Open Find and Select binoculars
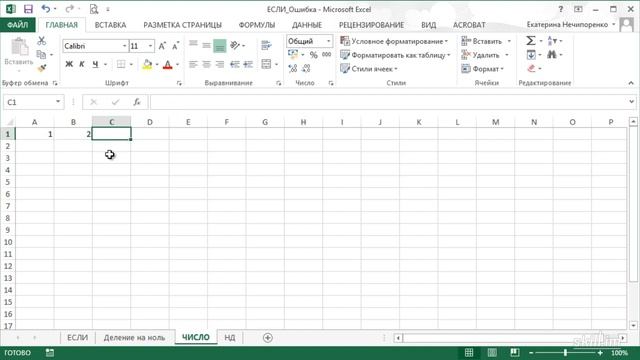The width and height of the screenshot is (640, 360). pos(551,55)
